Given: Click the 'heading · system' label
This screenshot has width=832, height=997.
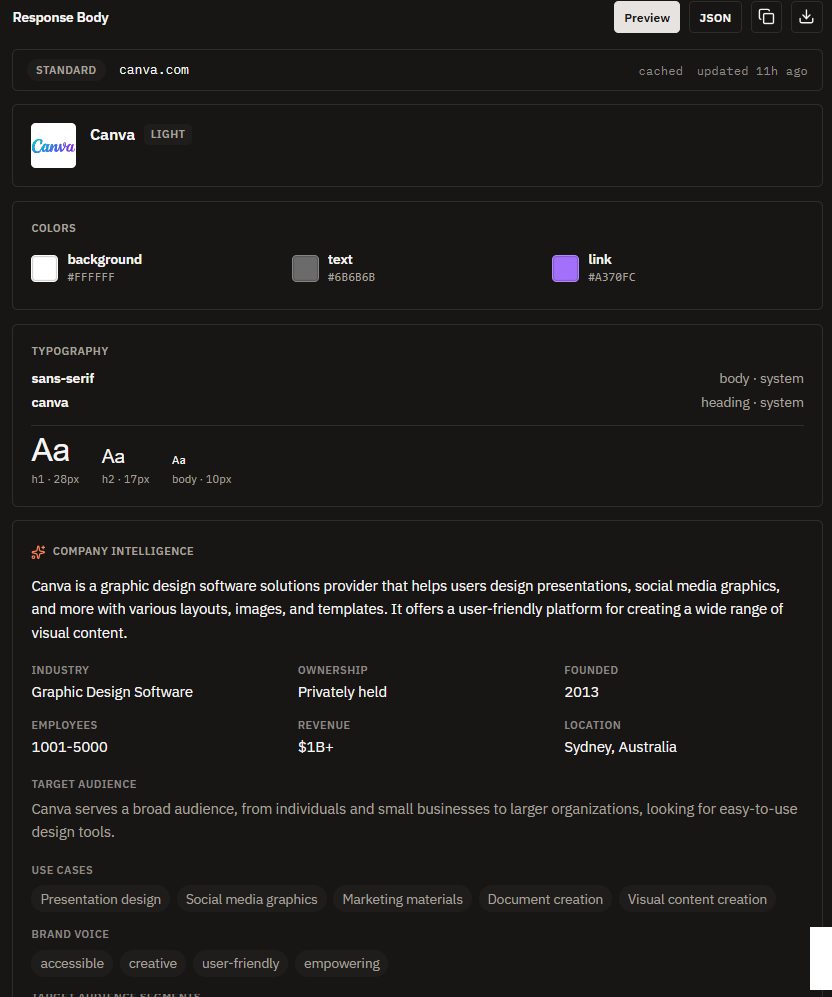Looking at the screenshot, I should pos(752,402).
